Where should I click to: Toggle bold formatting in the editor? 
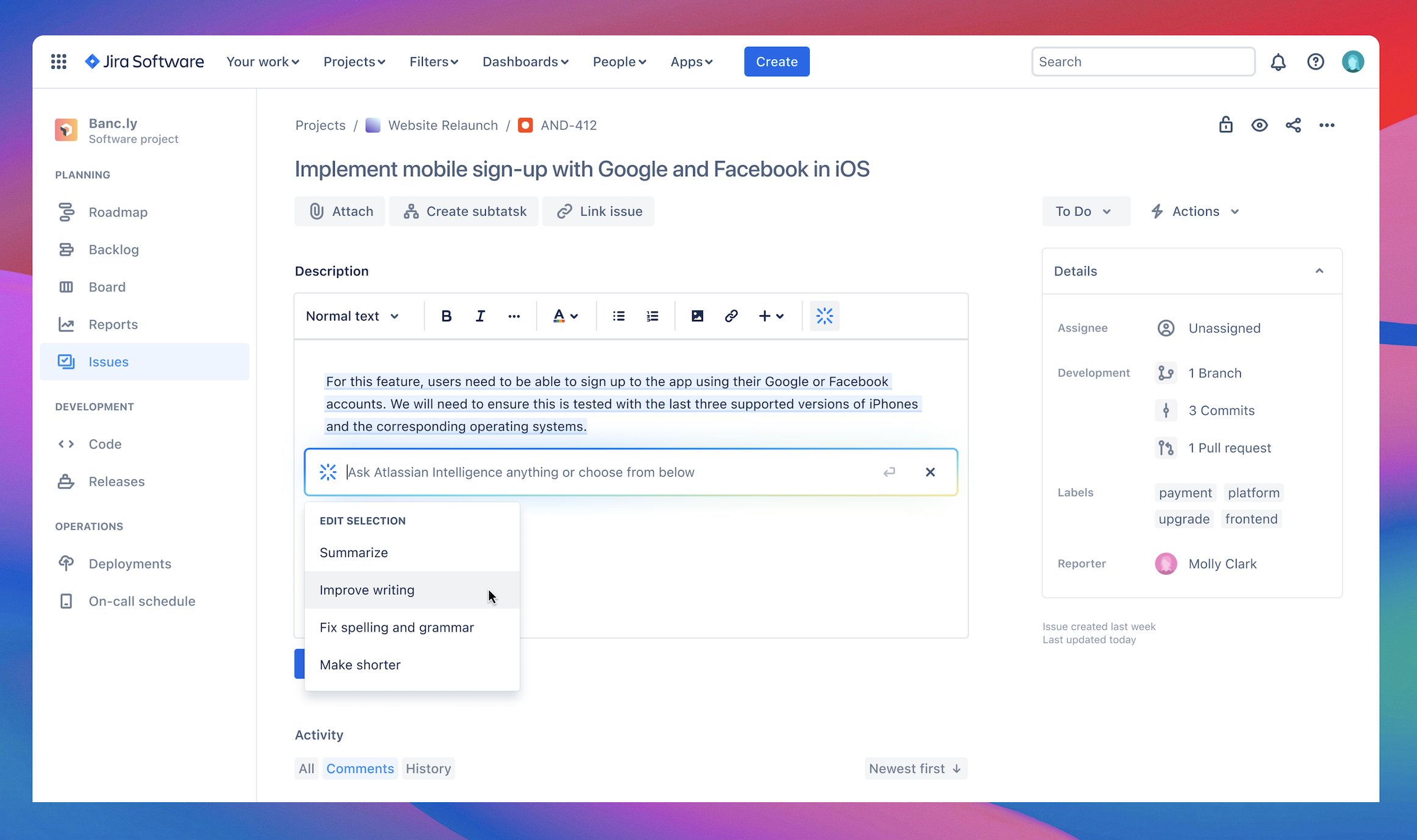tap(446, 316)
